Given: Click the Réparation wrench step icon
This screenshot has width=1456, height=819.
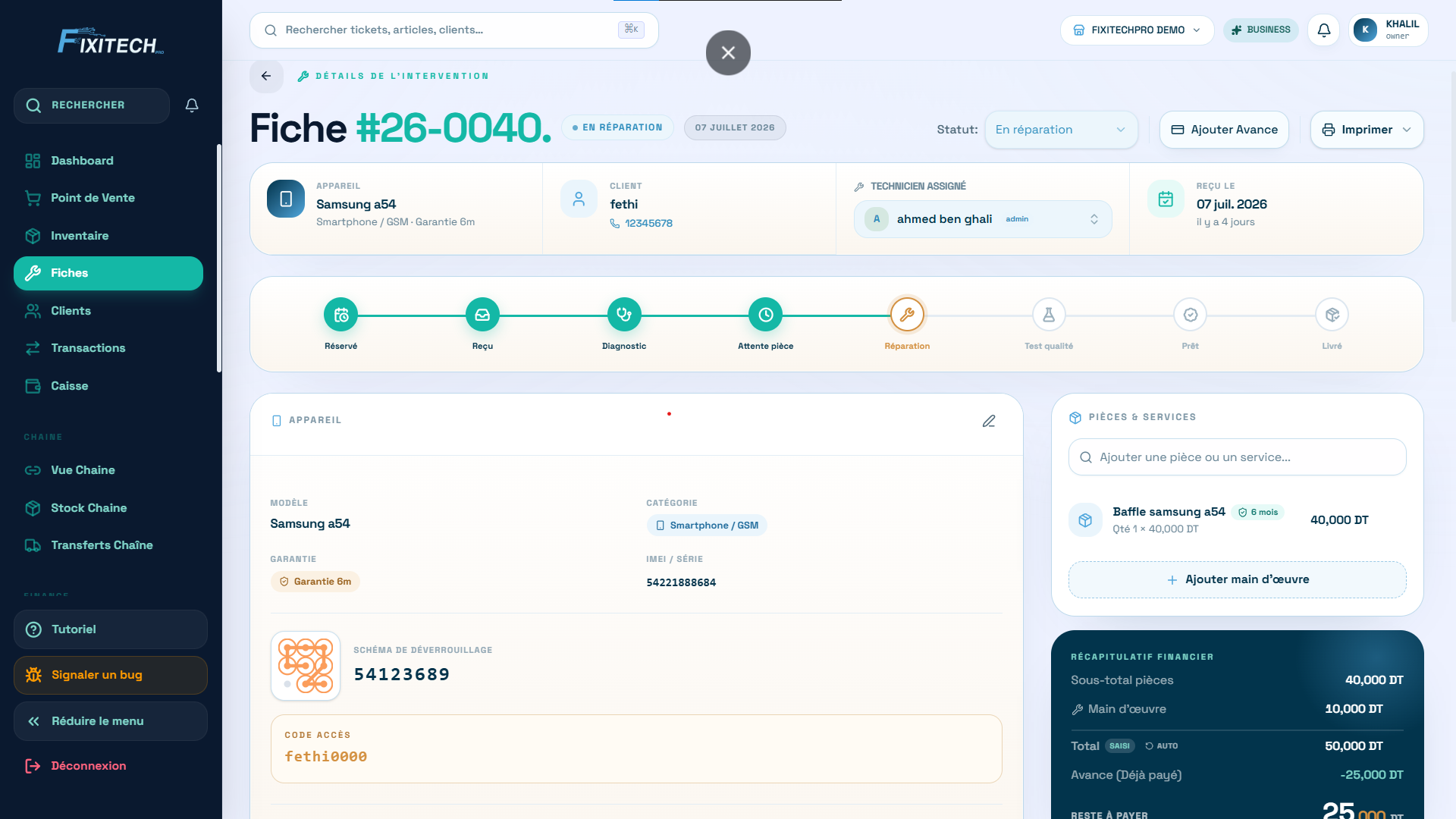Looking at the screenshot, I should point(907,315).
